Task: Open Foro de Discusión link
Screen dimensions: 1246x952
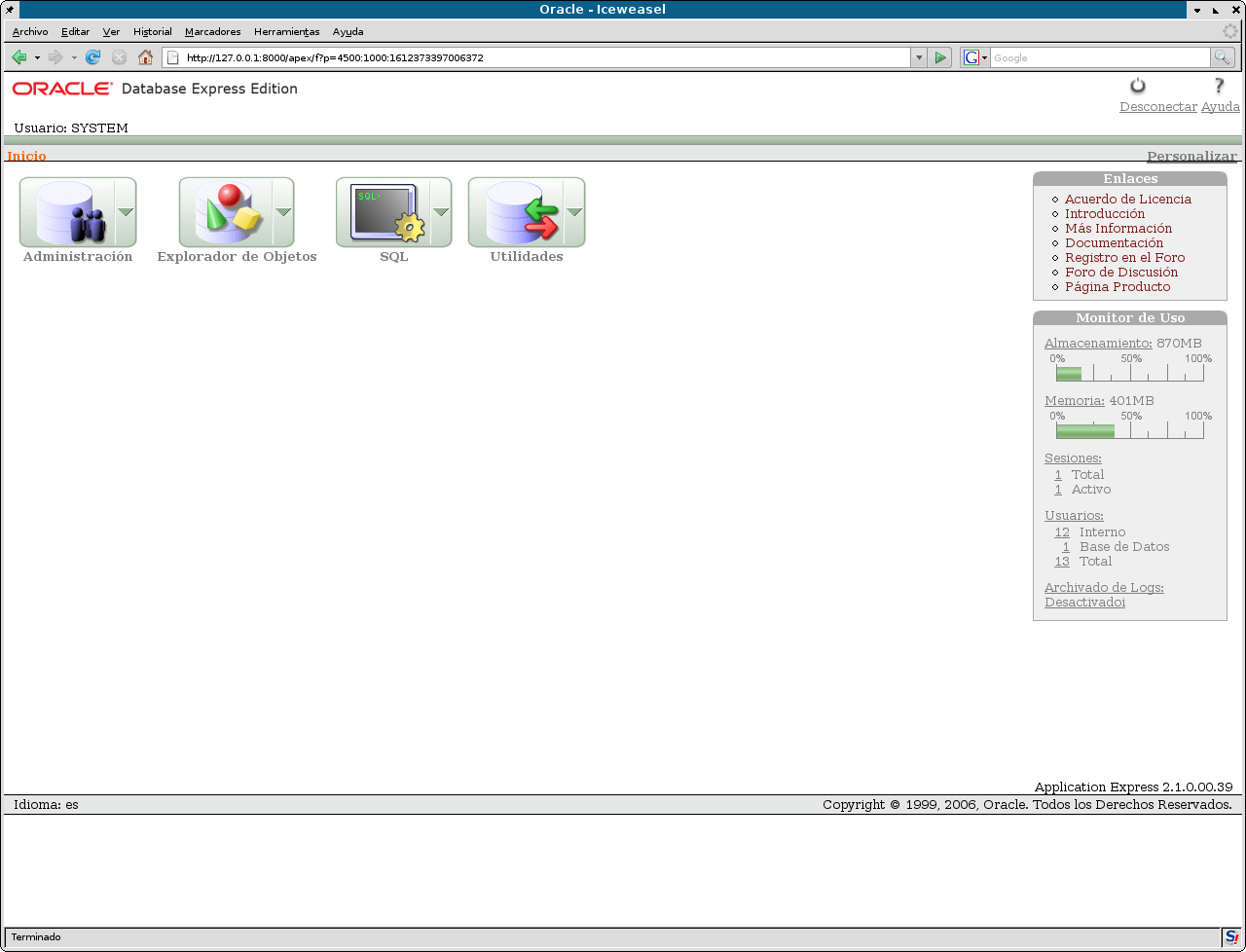Action: [x=1121, y=272]
